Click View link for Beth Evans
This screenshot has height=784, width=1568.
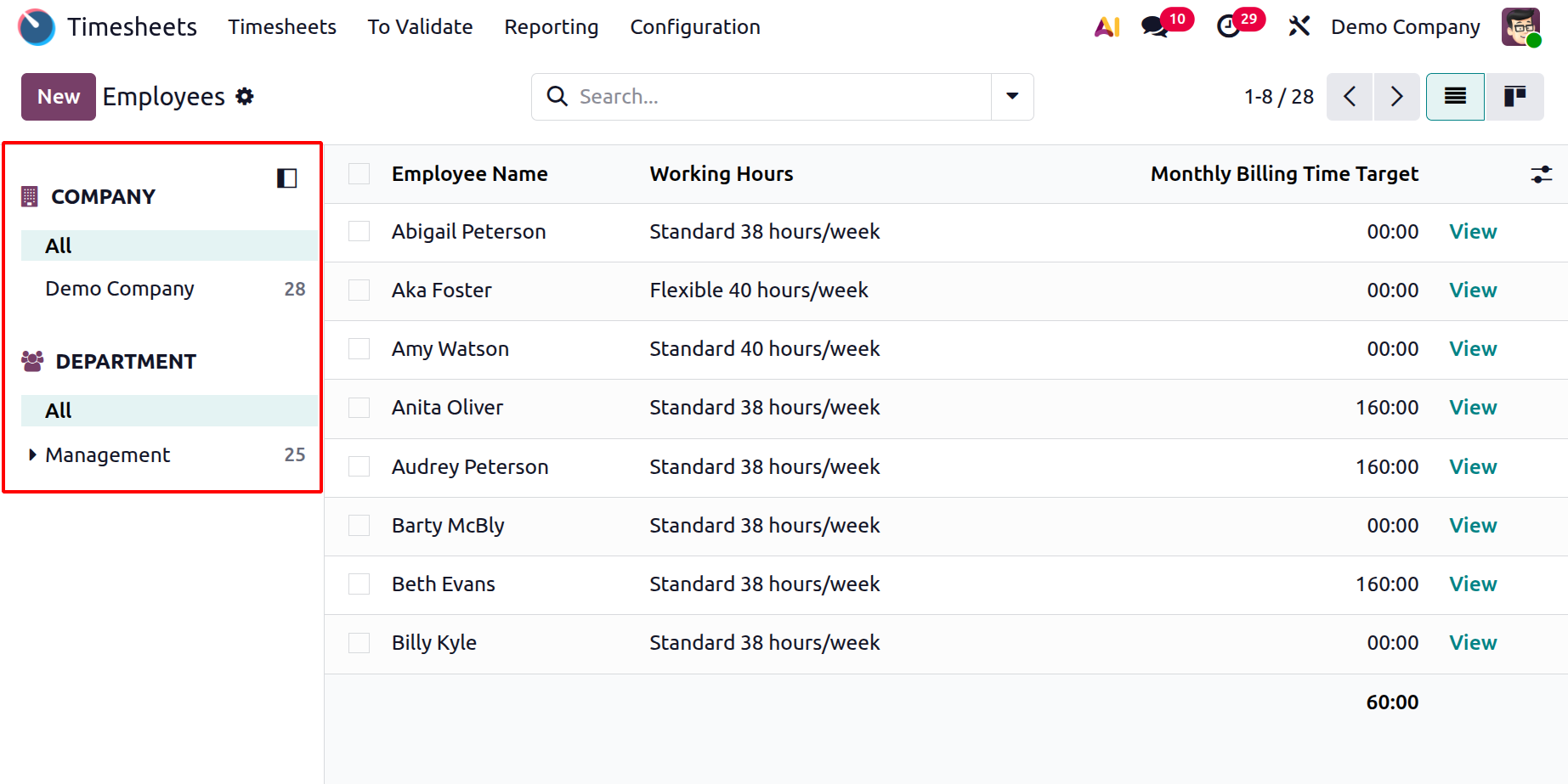click(x=1472, y=584)
